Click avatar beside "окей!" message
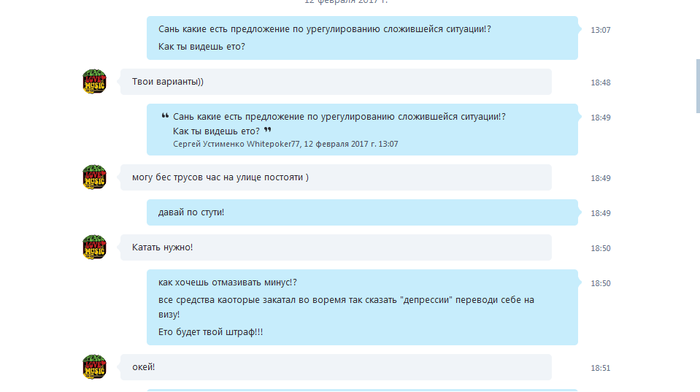 (x=94, y=367)
